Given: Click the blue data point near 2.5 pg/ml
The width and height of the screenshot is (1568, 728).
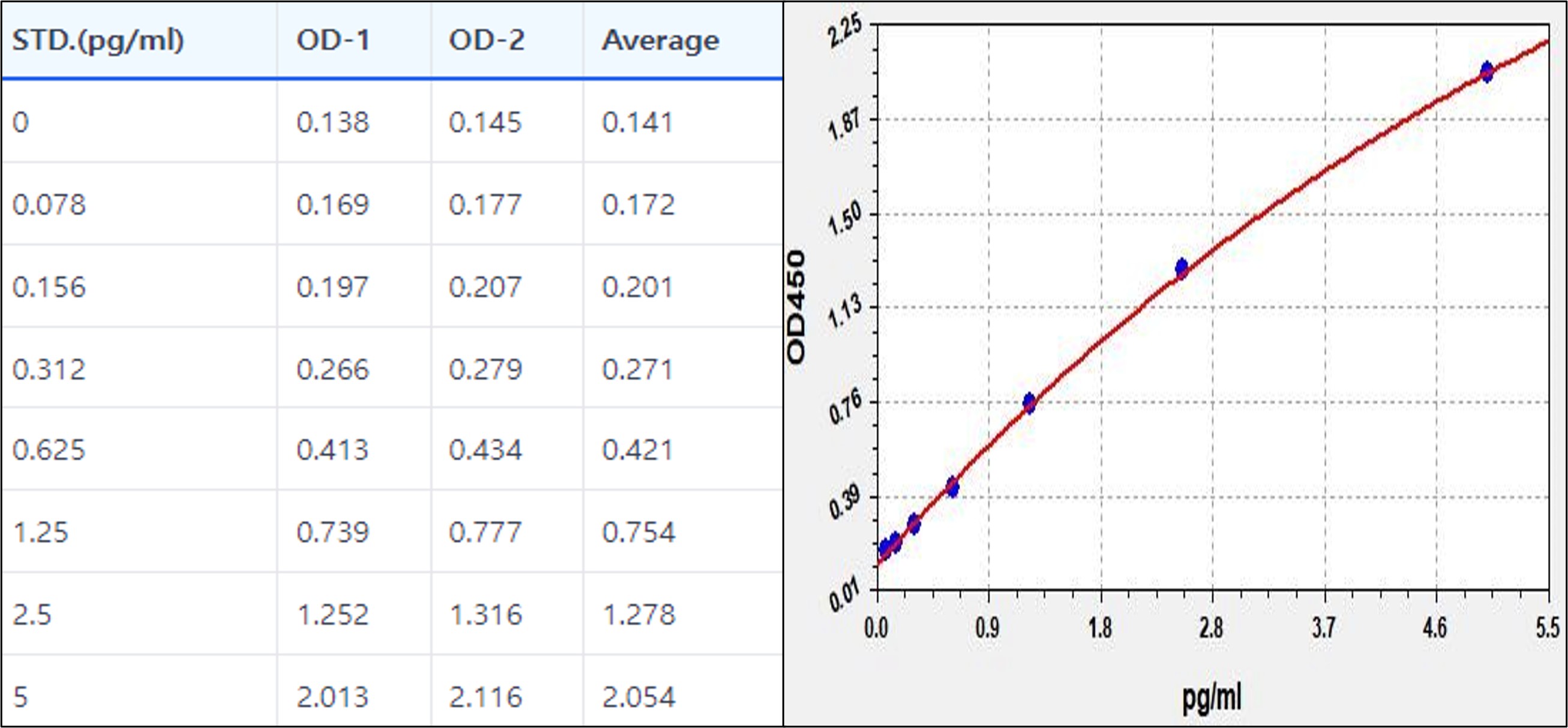Looking at the screenshot, I should tap(1182, 267).
